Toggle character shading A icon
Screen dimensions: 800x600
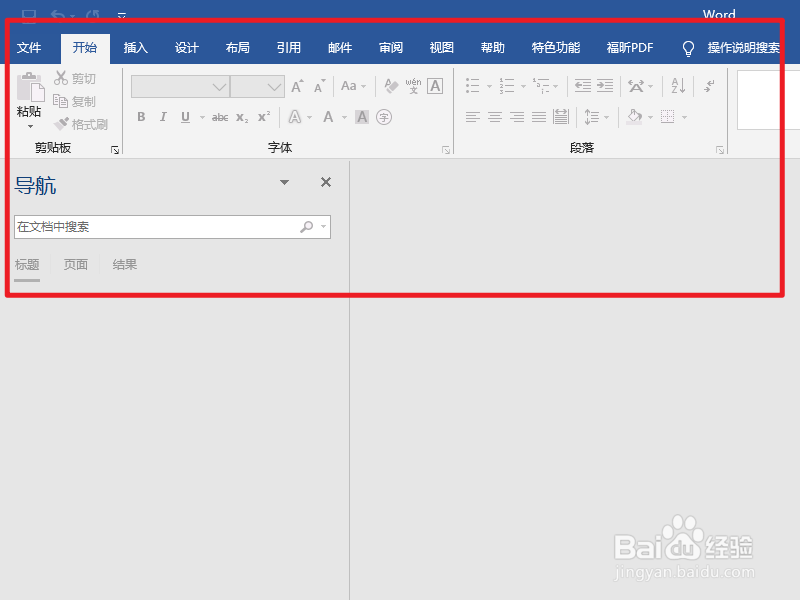[x=362, y=117]
